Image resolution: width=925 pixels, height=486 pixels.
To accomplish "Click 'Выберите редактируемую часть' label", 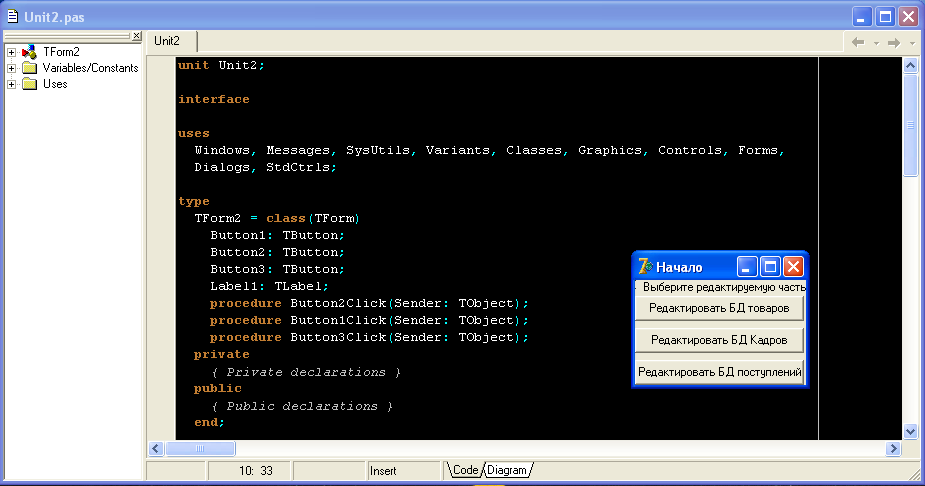I will tap(724, 287).
